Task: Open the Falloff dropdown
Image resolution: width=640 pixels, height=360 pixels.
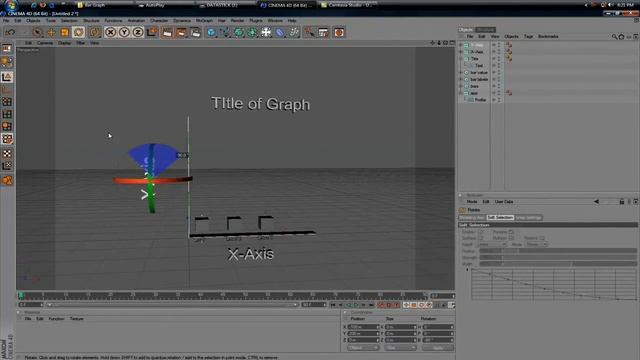Action: tap(491, 244)
